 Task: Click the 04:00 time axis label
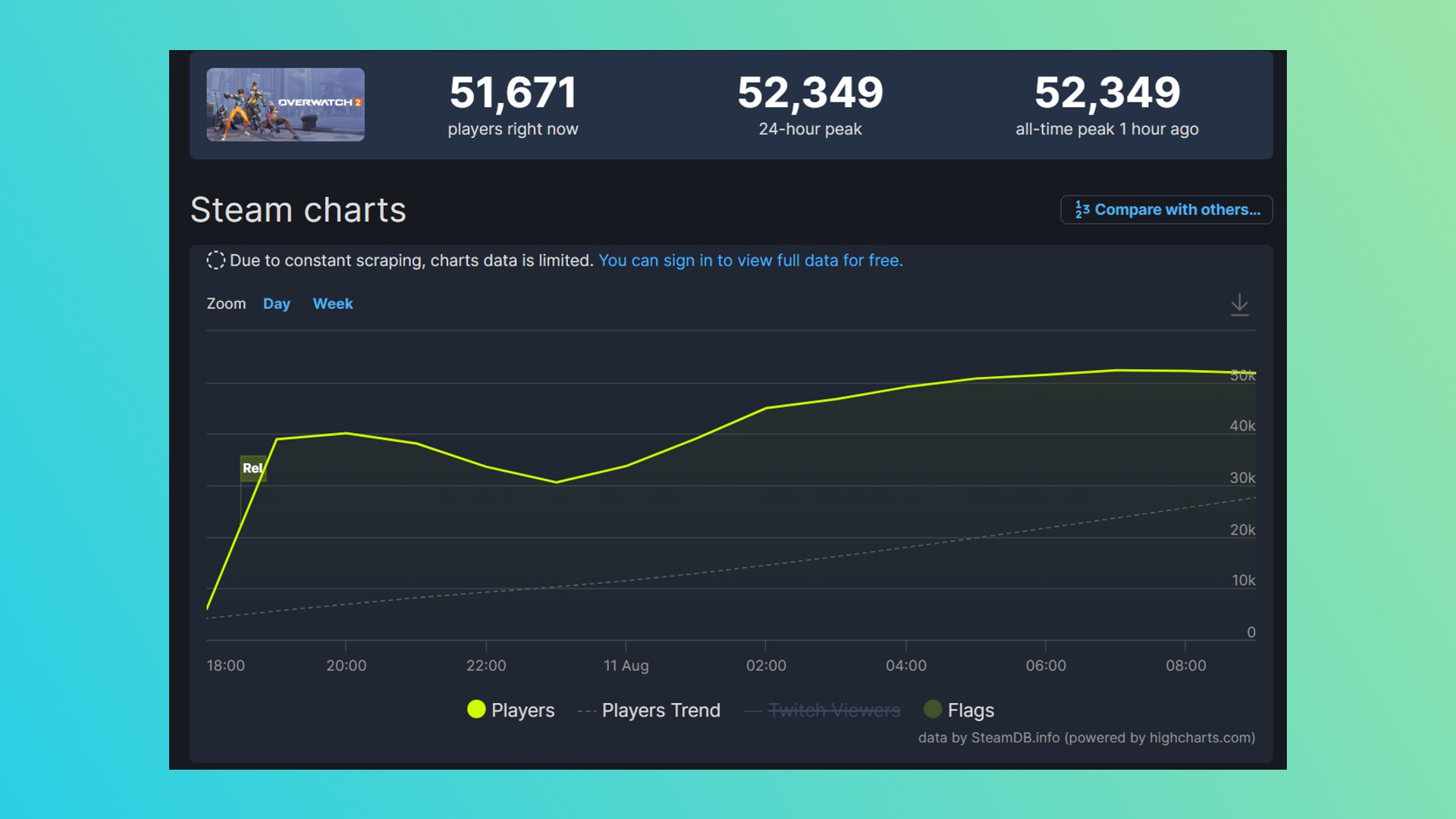(906, 665)
